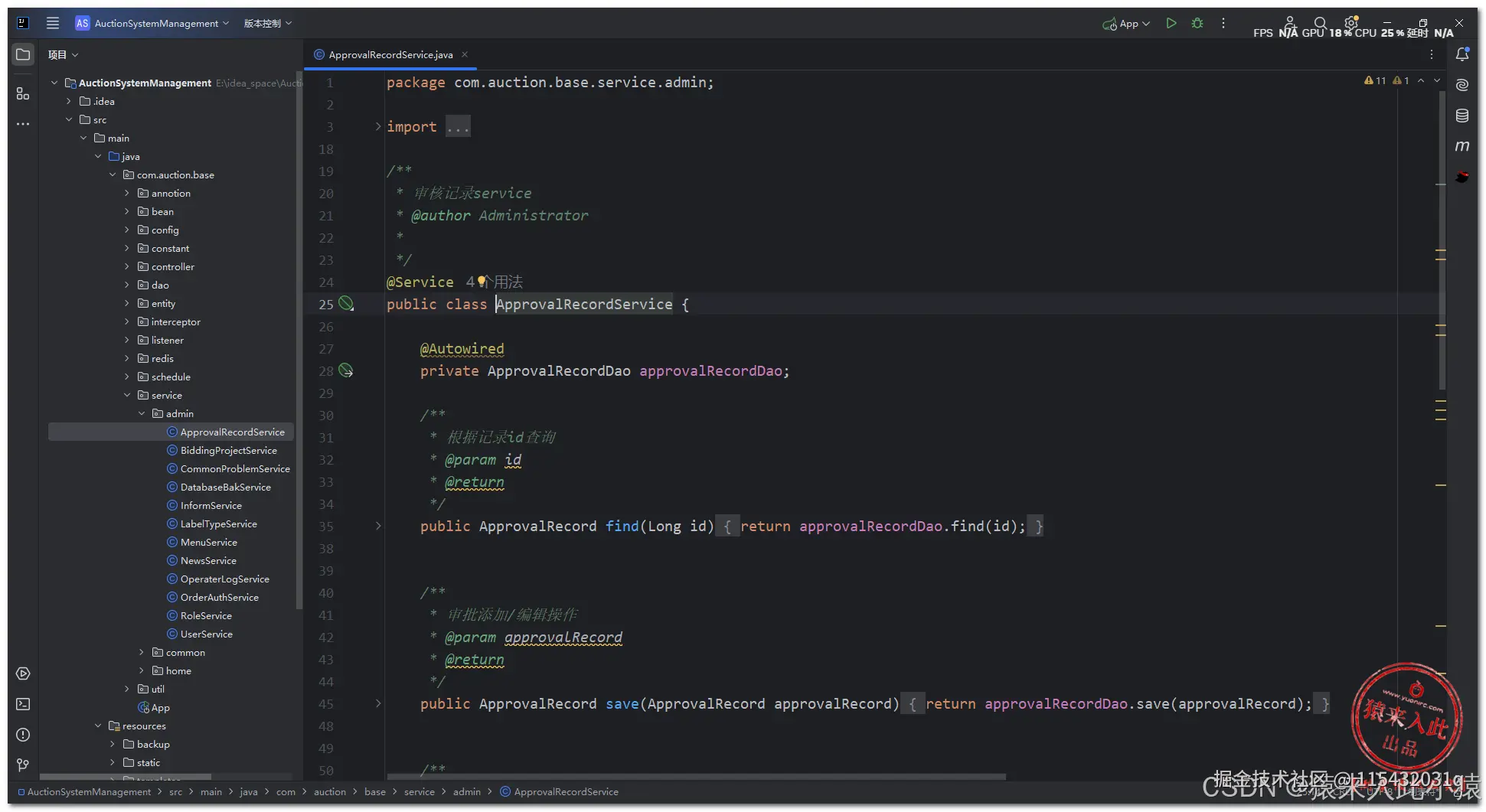
Task: Open the Database tool window
Action: (1462, 116)
